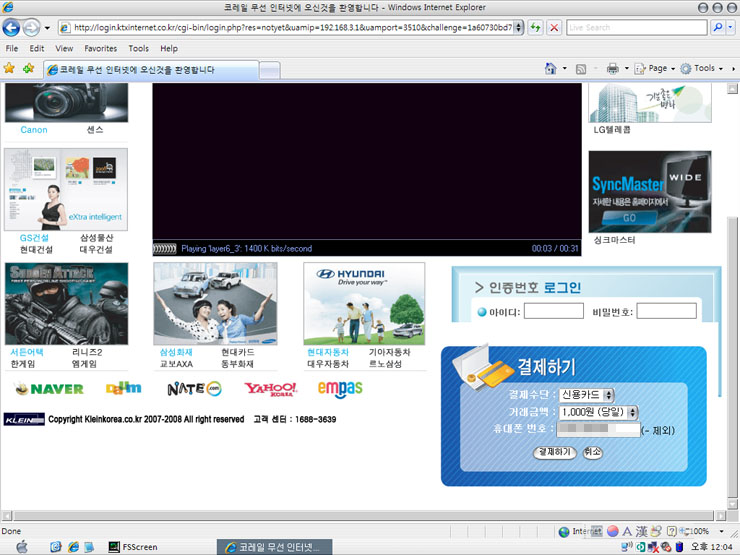Click the 아이디 input field

[554, 311]
